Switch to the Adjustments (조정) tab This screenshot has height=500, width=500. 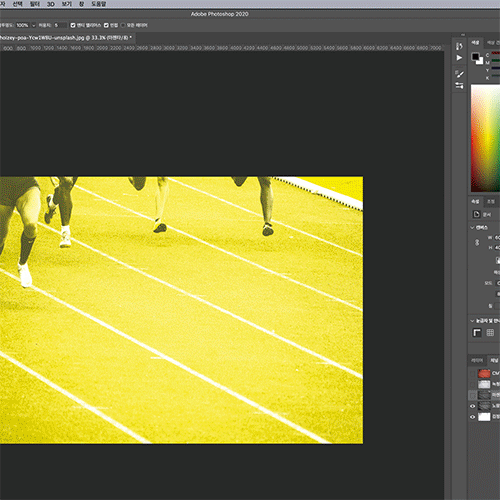click(x=491, y=202)
